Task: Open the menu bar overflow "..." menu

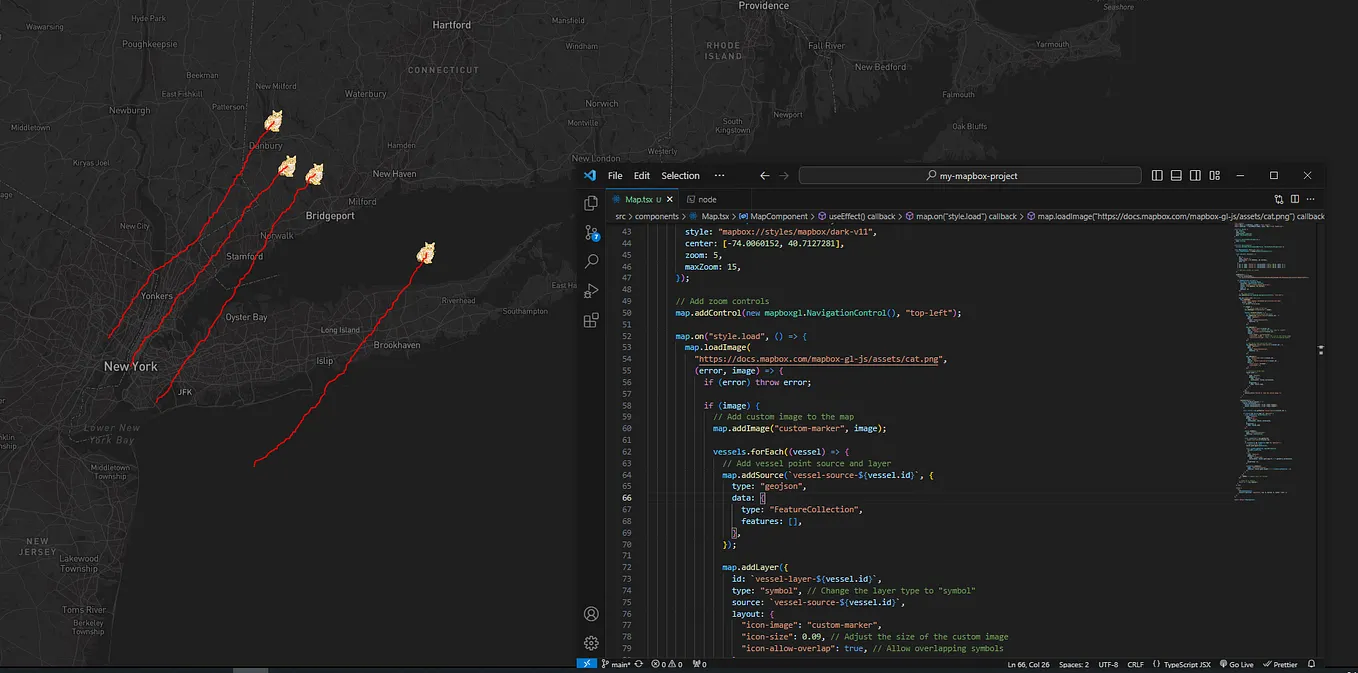Action: click(x=719, y=175)
